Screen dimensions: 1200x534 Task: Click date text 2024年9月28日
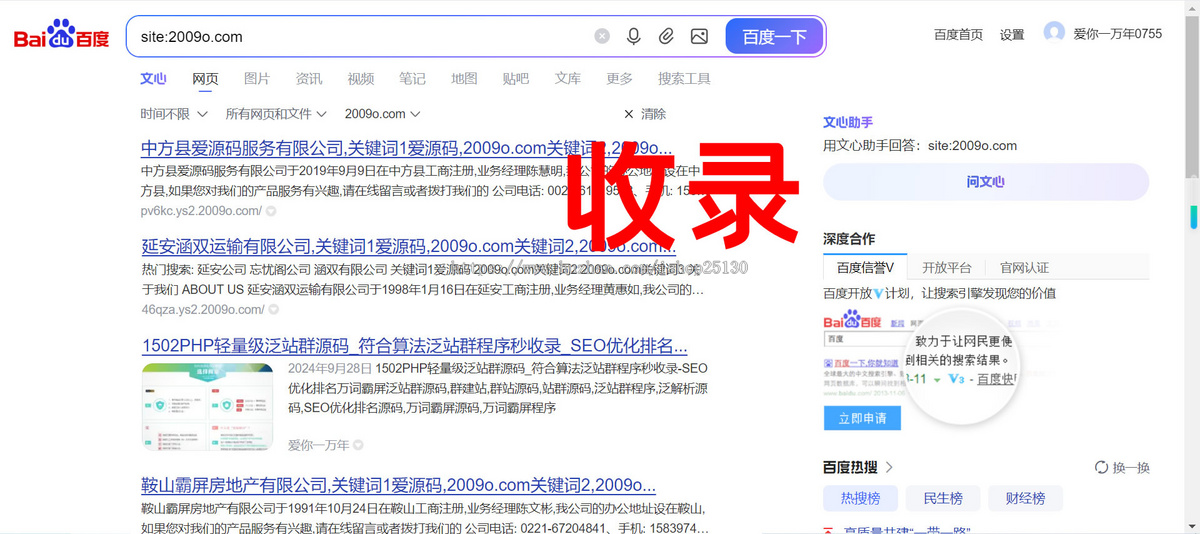pyautogui.click(x=328, y=368)
